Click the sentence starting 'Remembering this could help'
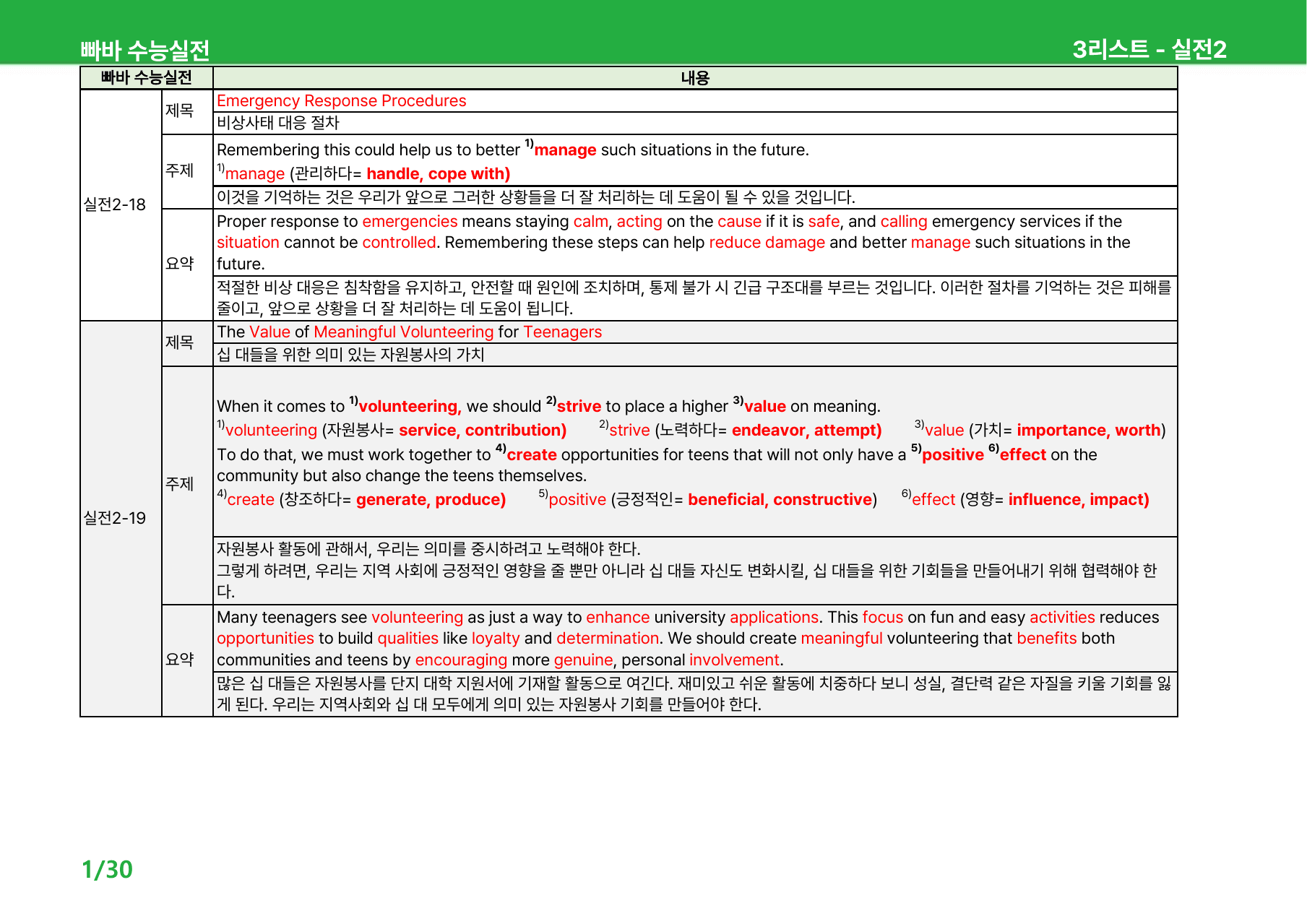Viewport: 1307px width, 924px height. coord(513,150)
